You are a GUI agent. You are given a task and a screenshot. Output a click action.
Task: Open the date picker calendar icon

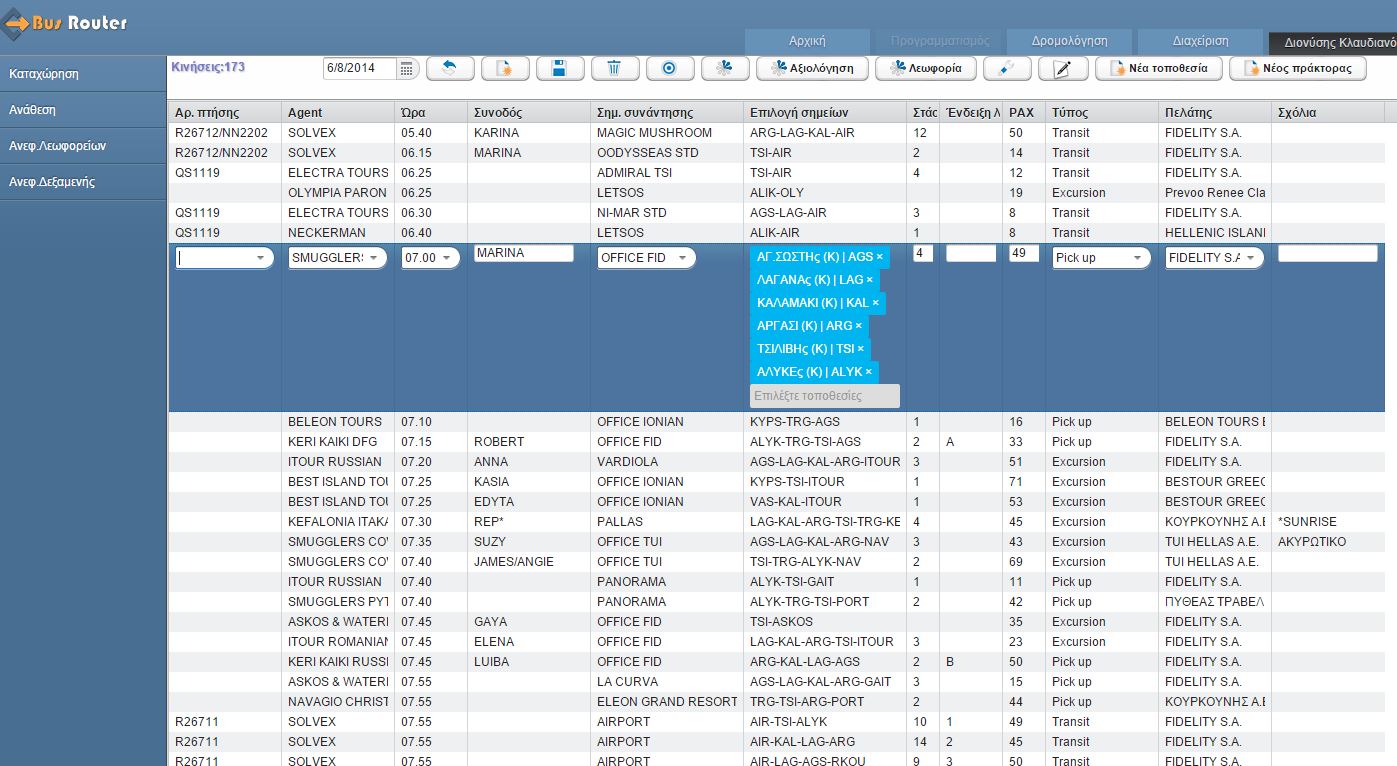406,68
